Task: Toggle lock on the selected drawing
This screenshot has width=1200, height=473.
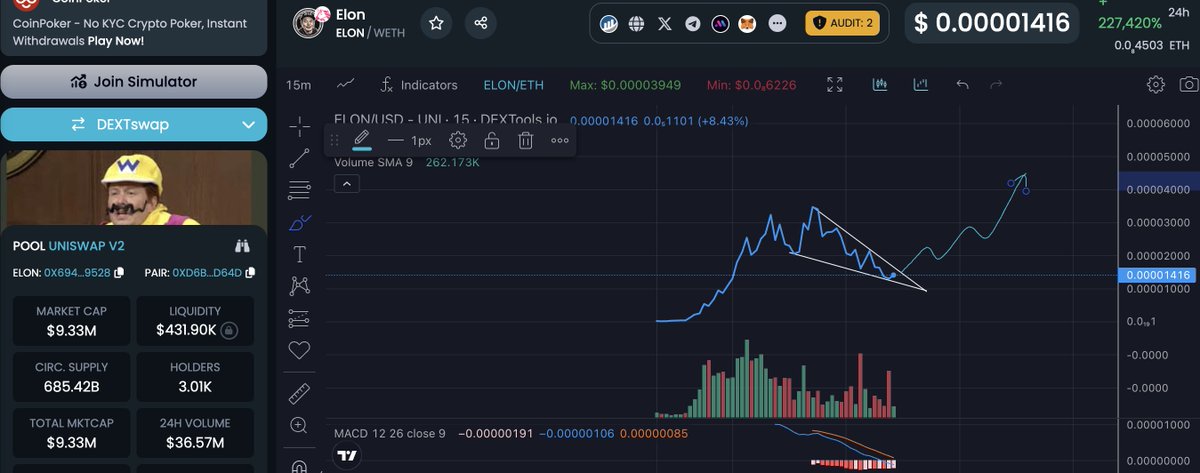Action: point(492,140)
